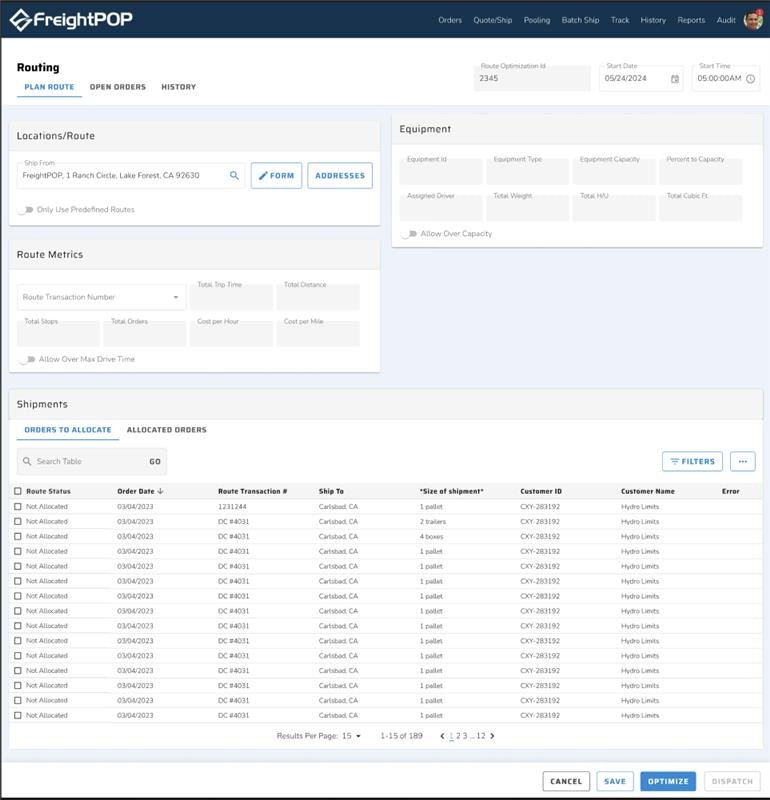Click the Equipment Id field
Viewport: 770px width, 800px height.
(x=441, y=171)
